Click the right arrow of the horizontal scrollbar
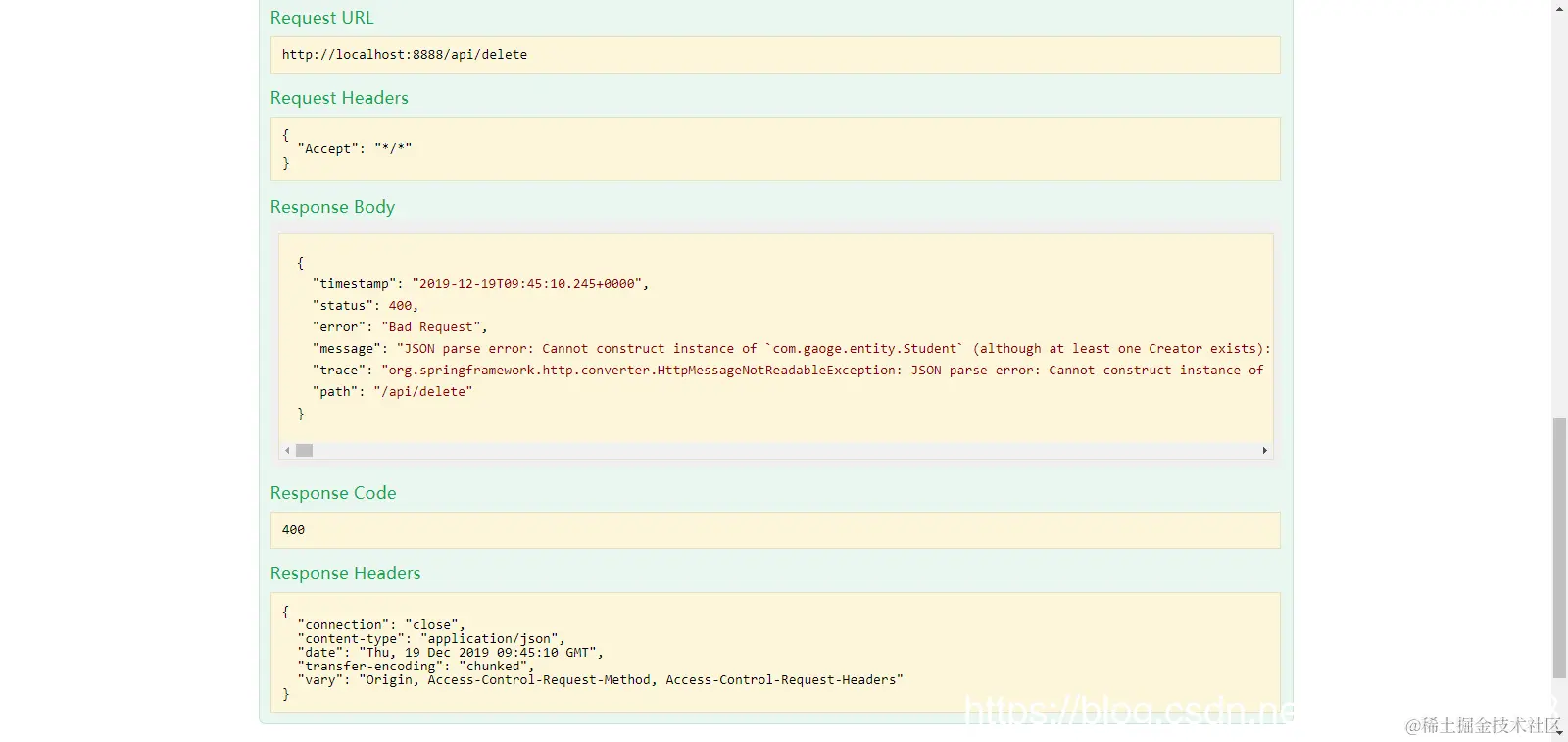This screenshot has width=1568, height=742. [1265, 451]
